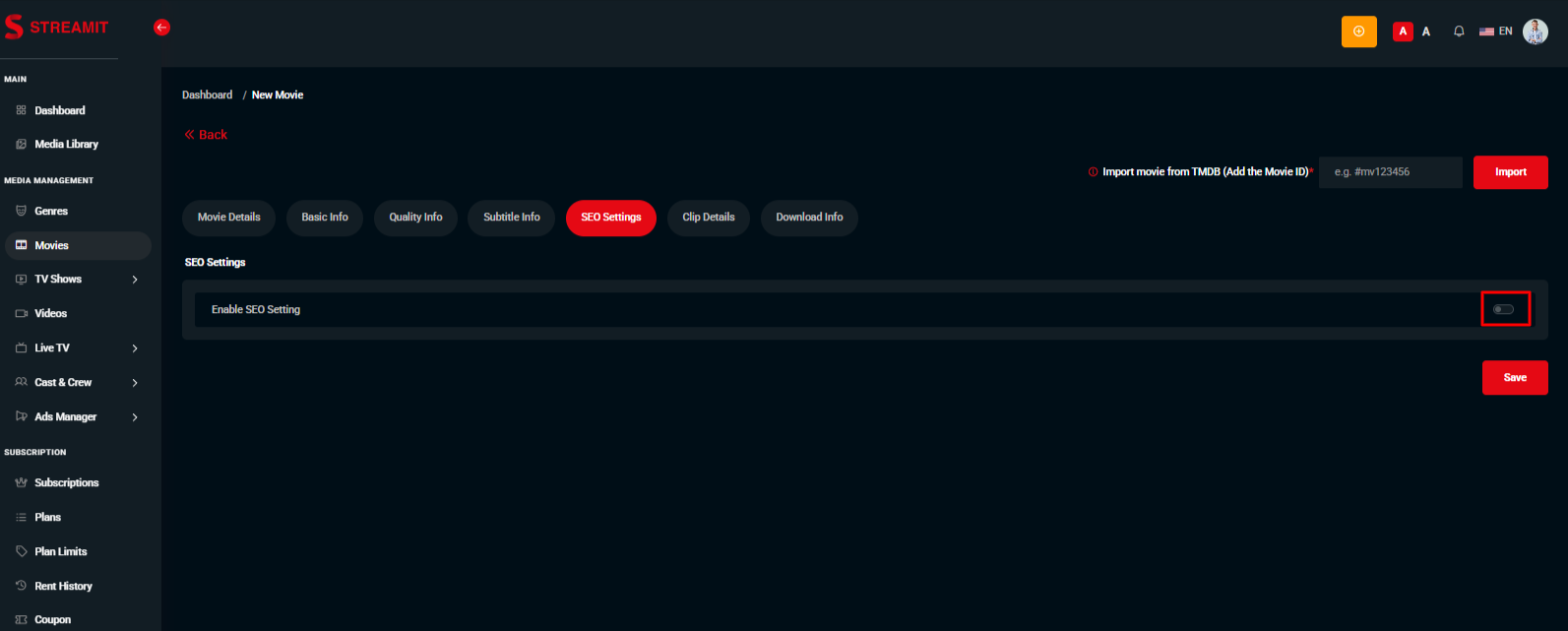Open user profile avatar

(x=1535, y=32)
